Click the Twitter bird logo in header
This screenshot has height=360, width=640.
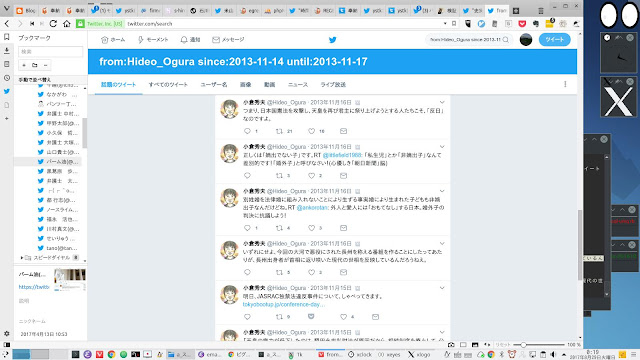pos(333,40)
